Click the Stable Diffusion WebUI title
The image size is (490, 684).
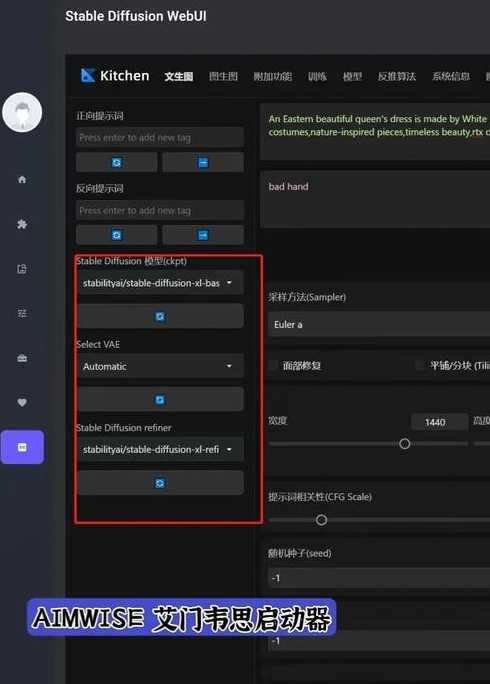(x=136, y=16)
